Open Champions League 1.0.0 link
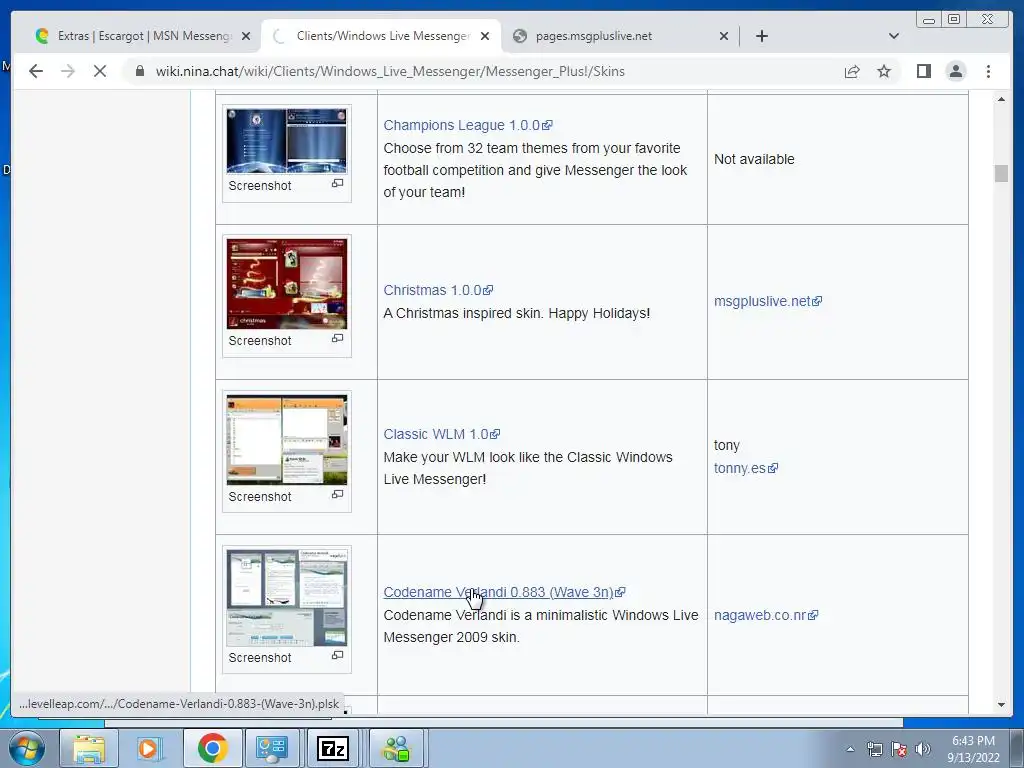1024x768 pixels. click(468, 125)
